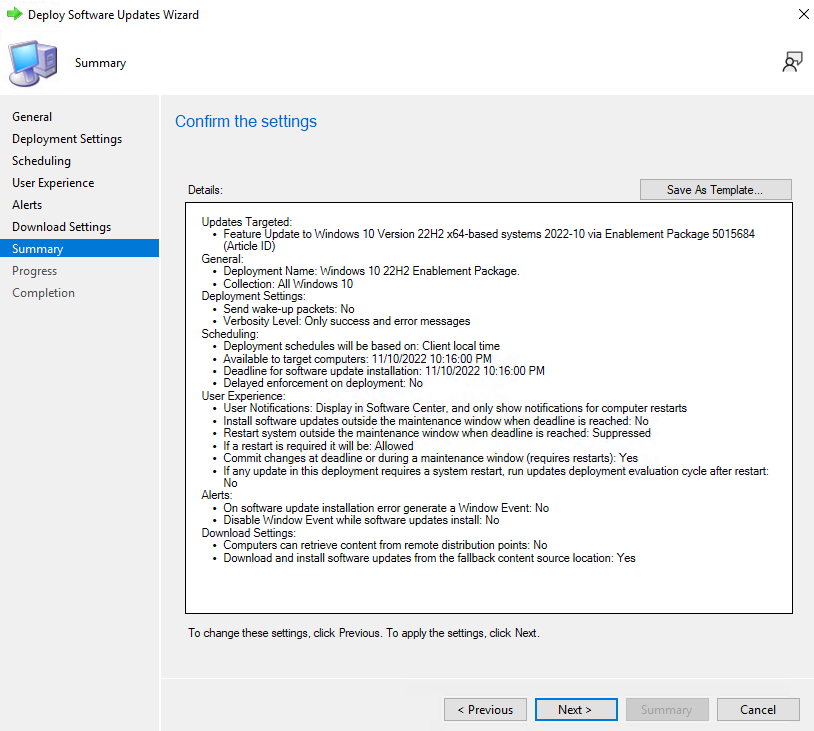Select User Experience in the sidebar
814x731 pixels.
(x=53, y=183)
